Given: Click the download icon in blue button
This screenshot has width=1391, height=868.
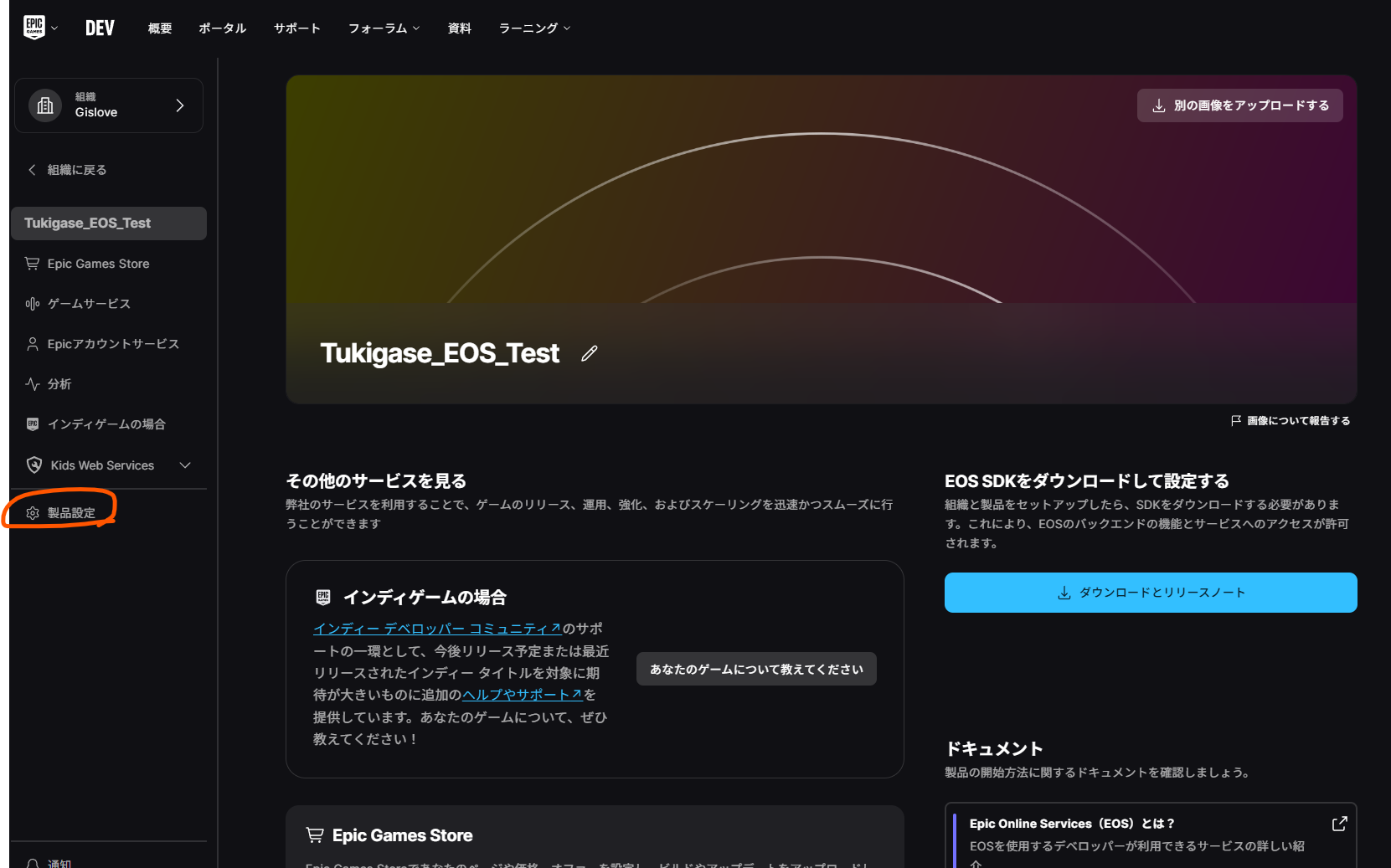Looking at the screenshot, I should [1064, 593].
